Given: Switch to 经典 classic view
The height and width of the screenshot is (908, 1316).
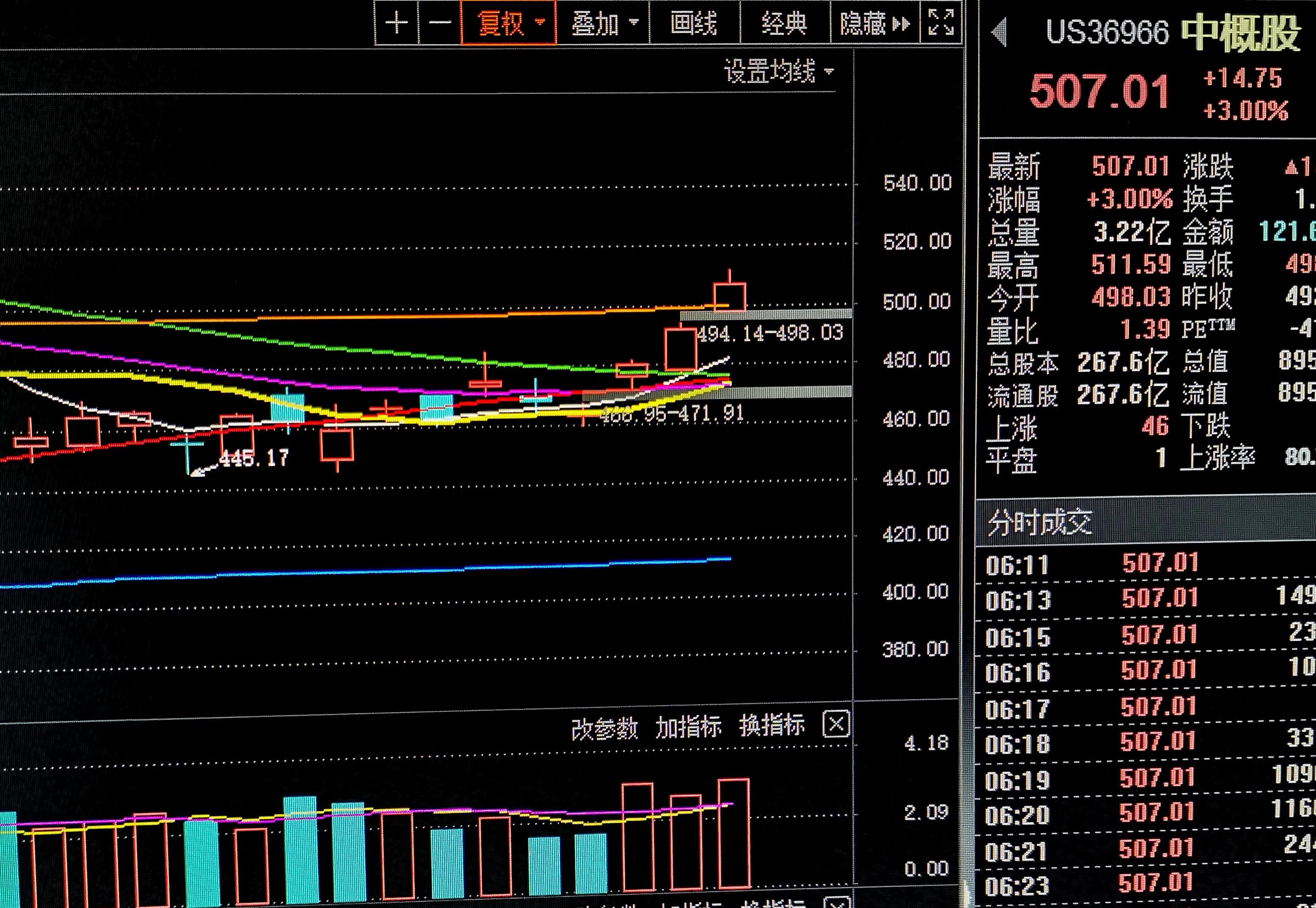Looking at the screenshot, I should (785, 23).
